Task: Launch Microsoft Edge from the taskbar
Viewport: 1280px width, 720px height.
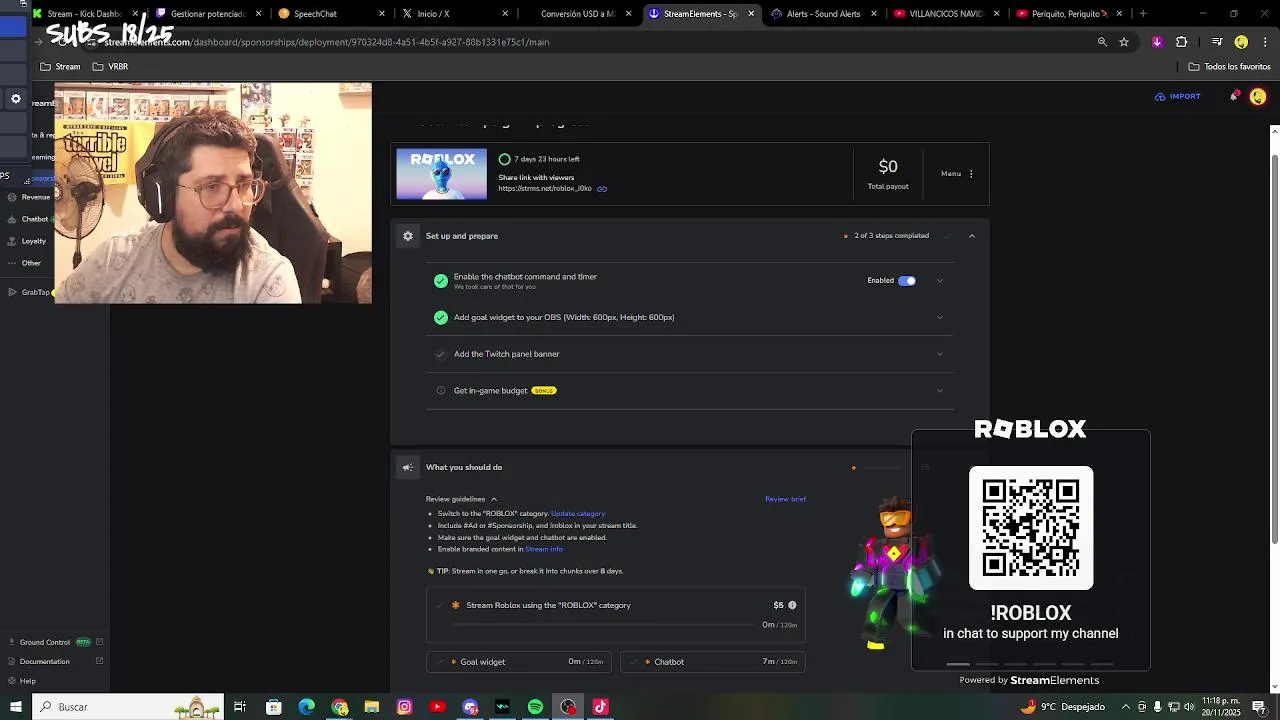Action: [x=306, y=707]
